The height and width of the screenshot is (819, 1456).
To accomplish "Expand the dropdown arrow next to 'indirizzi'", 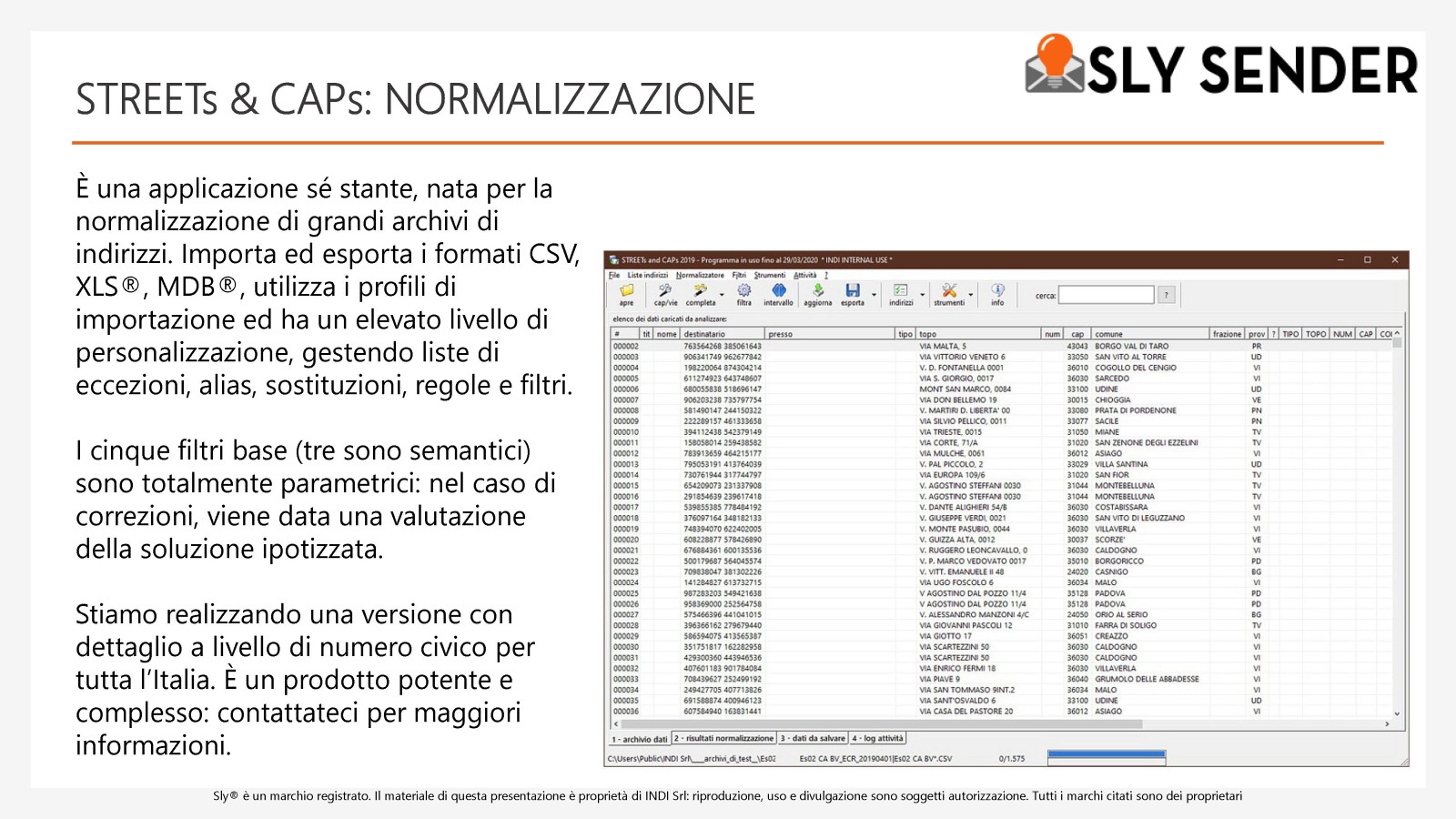I will [x=922, y=295].
